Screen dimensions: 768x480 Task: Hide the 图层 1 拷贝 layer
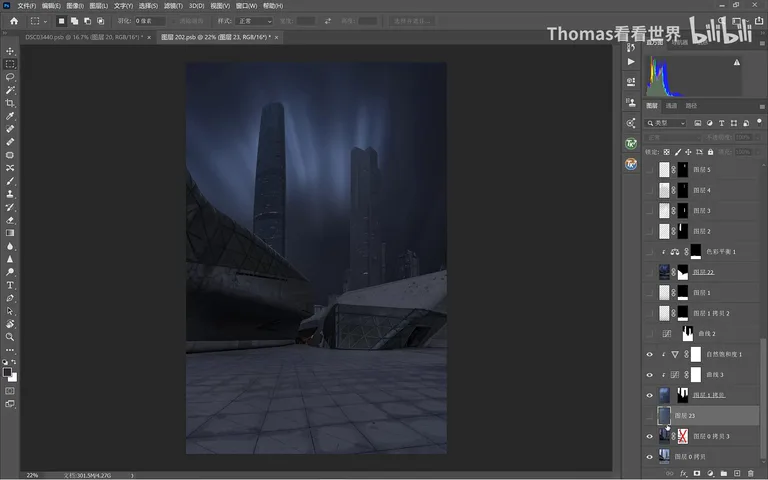(x=649, y=395)
